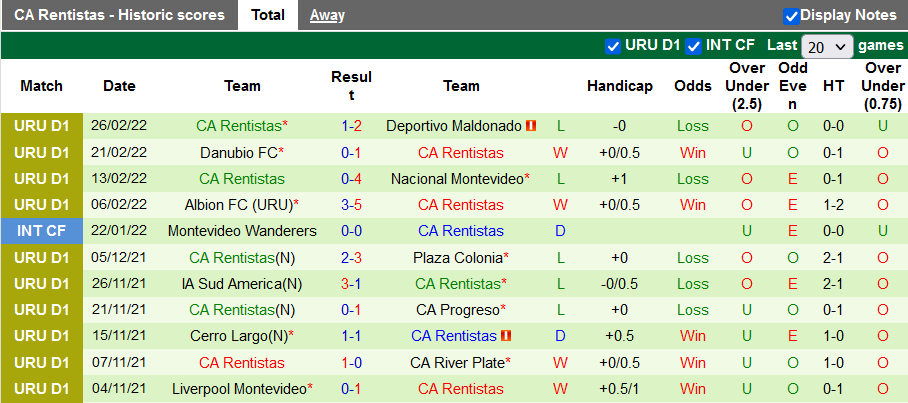This screenshot has height=403, width=908.
Task: Click the W result marker for 07/11/21
Action: (560, 362)
